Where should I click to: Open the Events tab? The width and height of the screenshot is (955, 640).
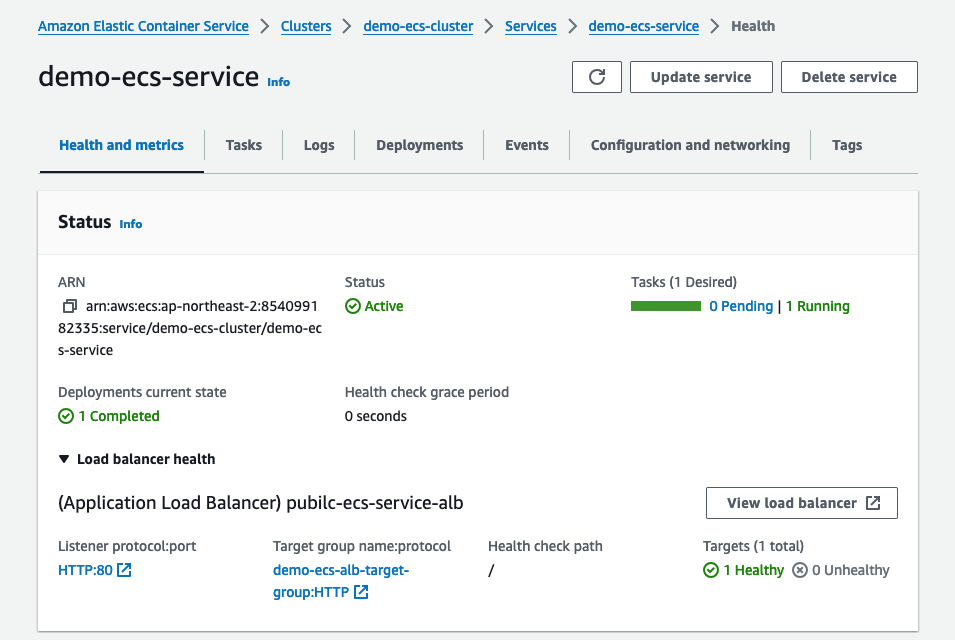(x=527, y=145)
